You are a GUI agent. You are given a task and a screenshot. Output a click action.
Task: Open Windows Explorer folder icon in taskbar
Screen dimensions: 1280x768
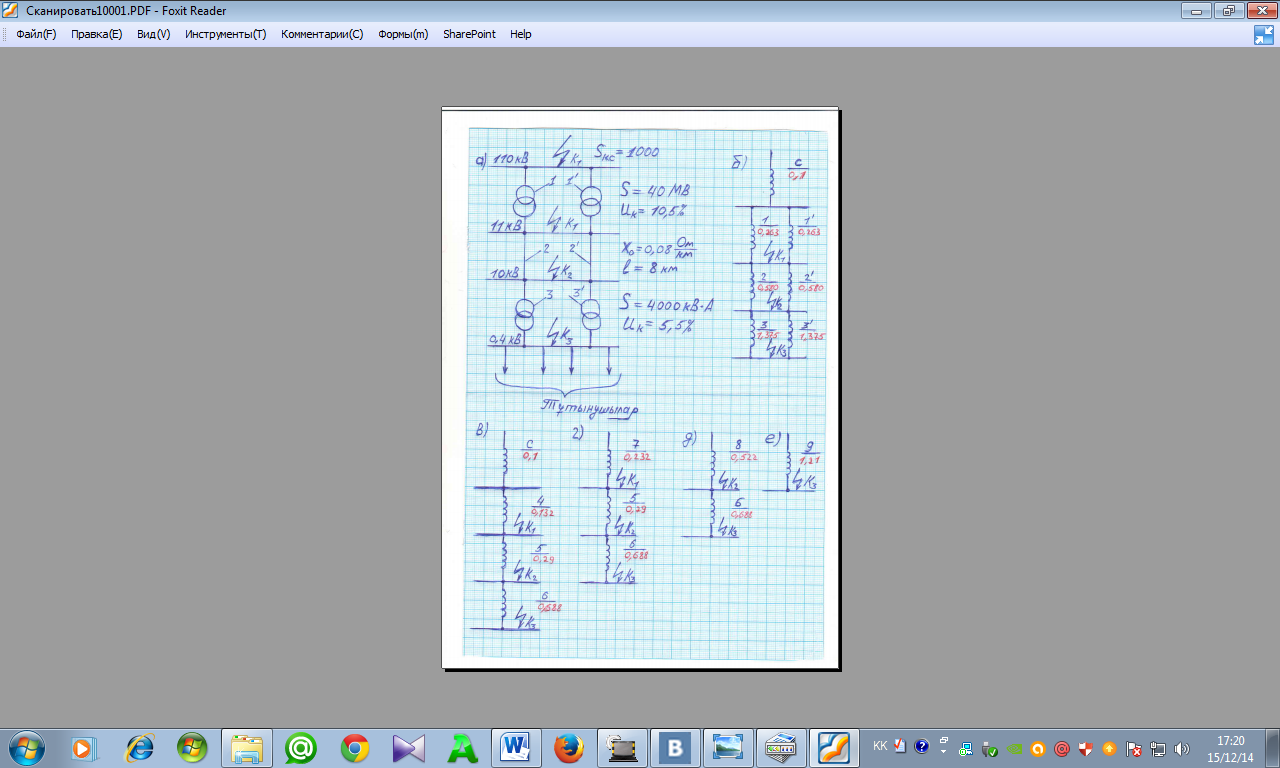[246, 747]
